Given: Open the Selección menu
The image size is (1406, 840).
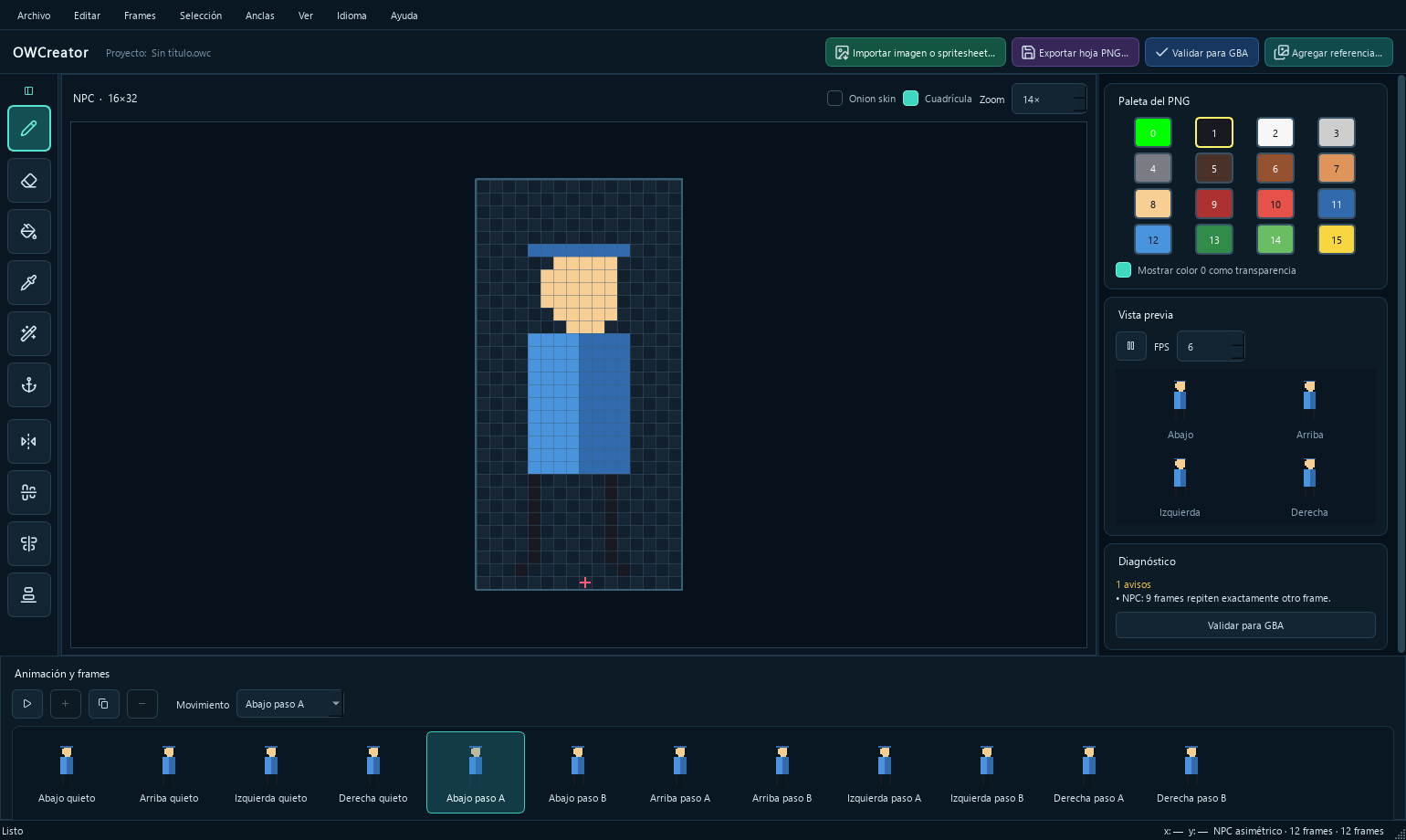Looking at the screenshot, I should point(201,16).
